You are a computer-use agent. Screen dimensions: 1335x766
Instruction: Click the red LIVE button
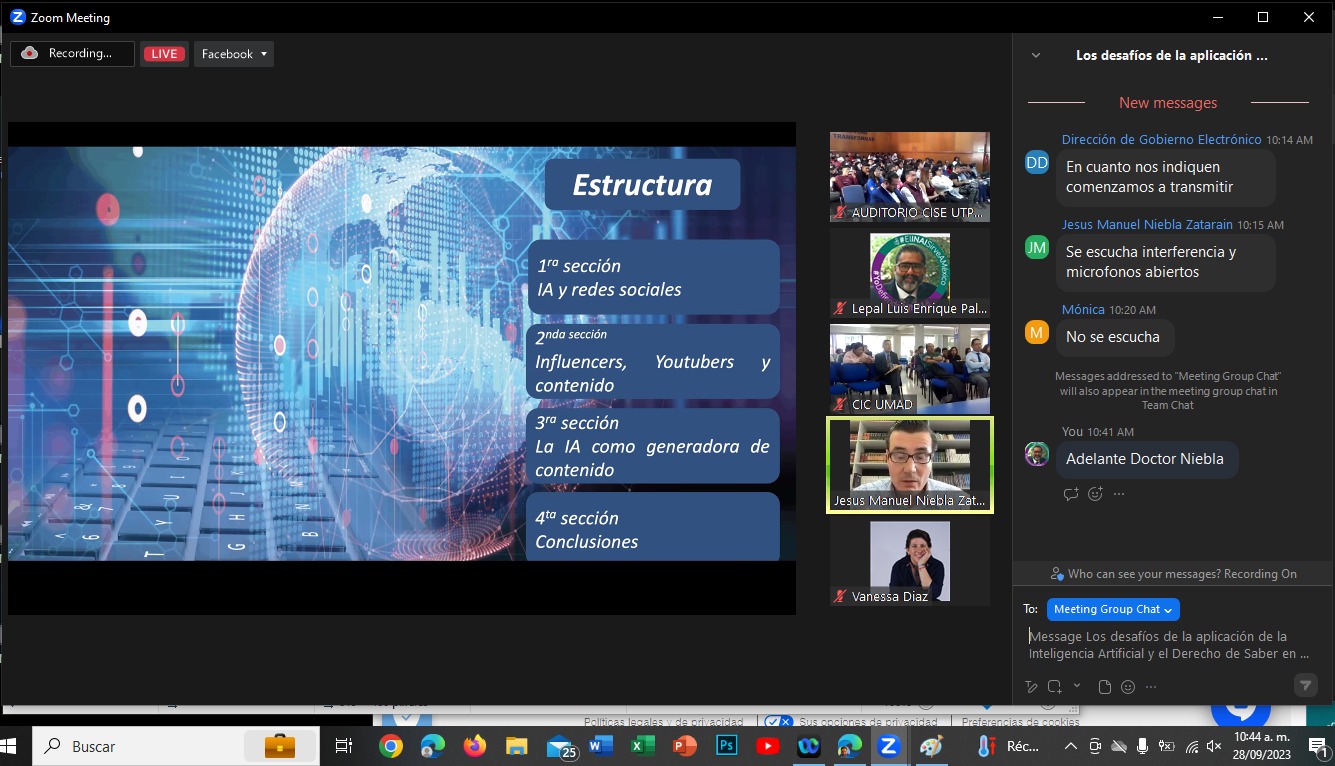click(164, 54)
